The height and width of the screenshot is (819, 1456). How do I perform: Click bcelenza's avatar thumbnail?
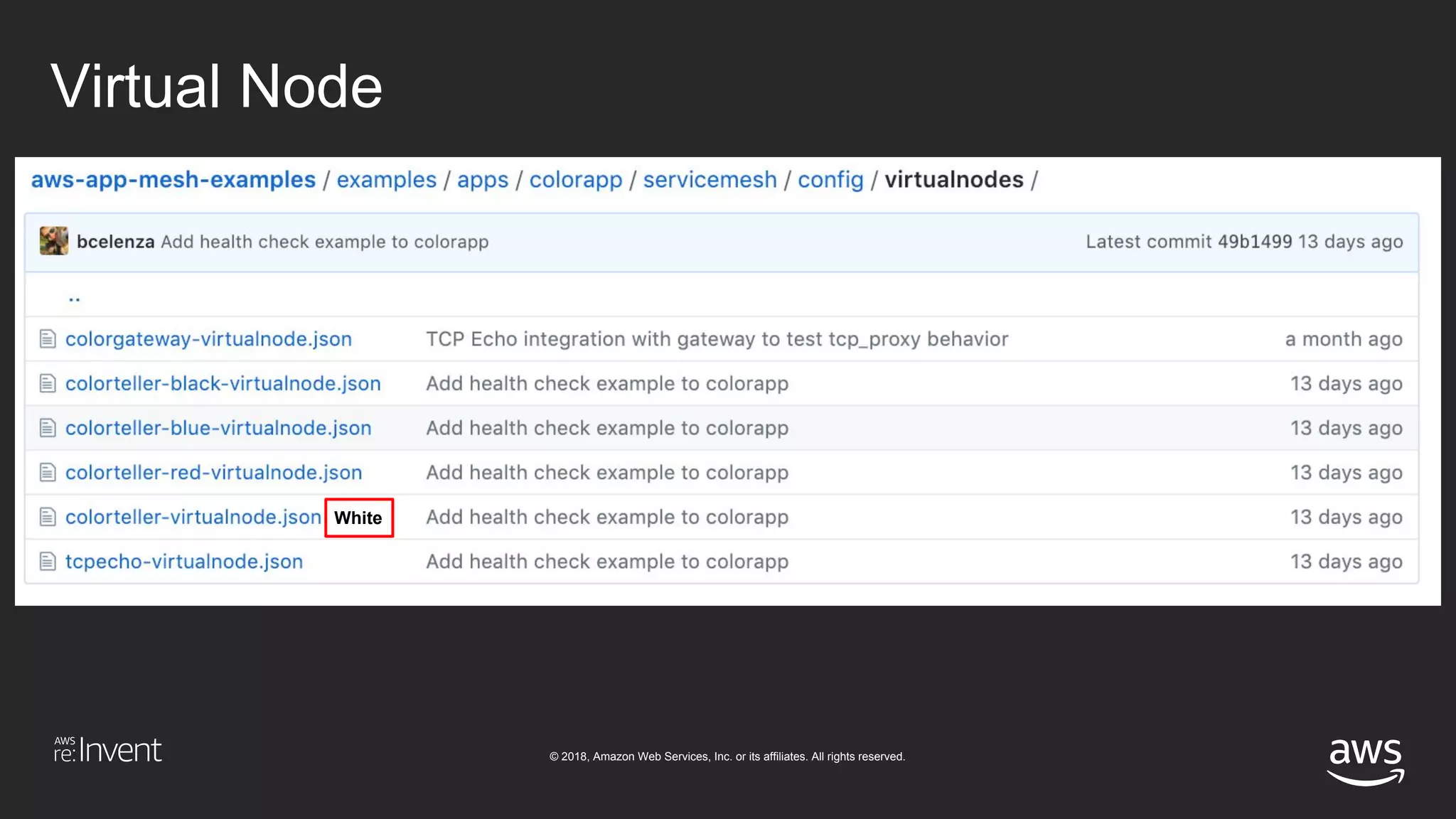tap(54, 241)
